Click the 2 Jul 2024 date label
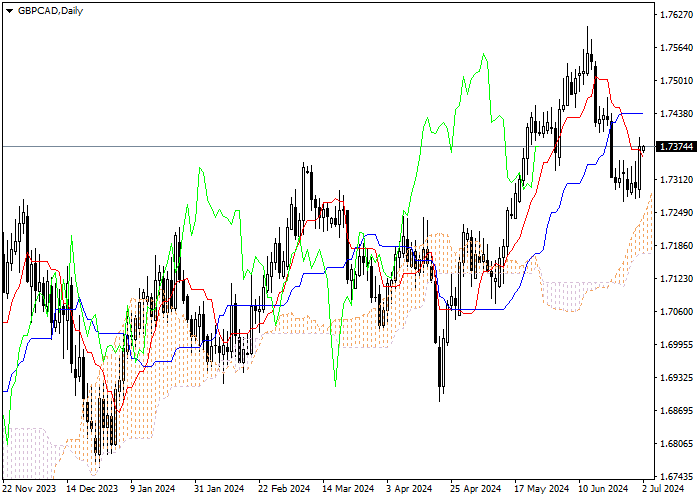Viewport: 700px width, 500px height. click(x=664, y=489)
